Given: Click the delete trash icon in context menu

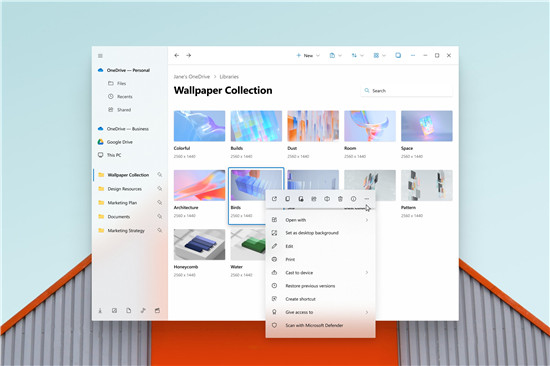Looking at the screenshot, I should pos(340,199).
